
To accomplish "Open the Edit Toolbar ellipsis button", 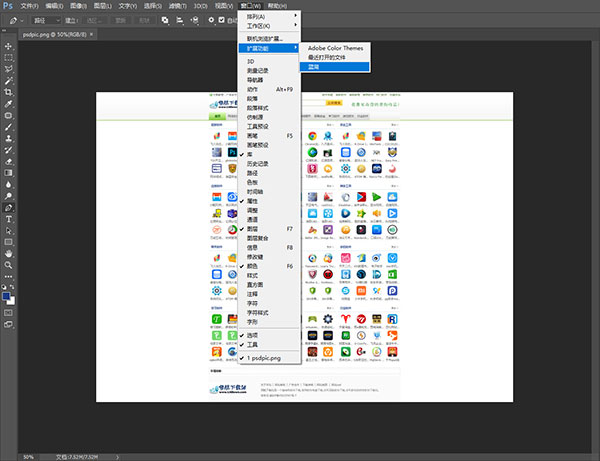I will click(x=8, y=277).
